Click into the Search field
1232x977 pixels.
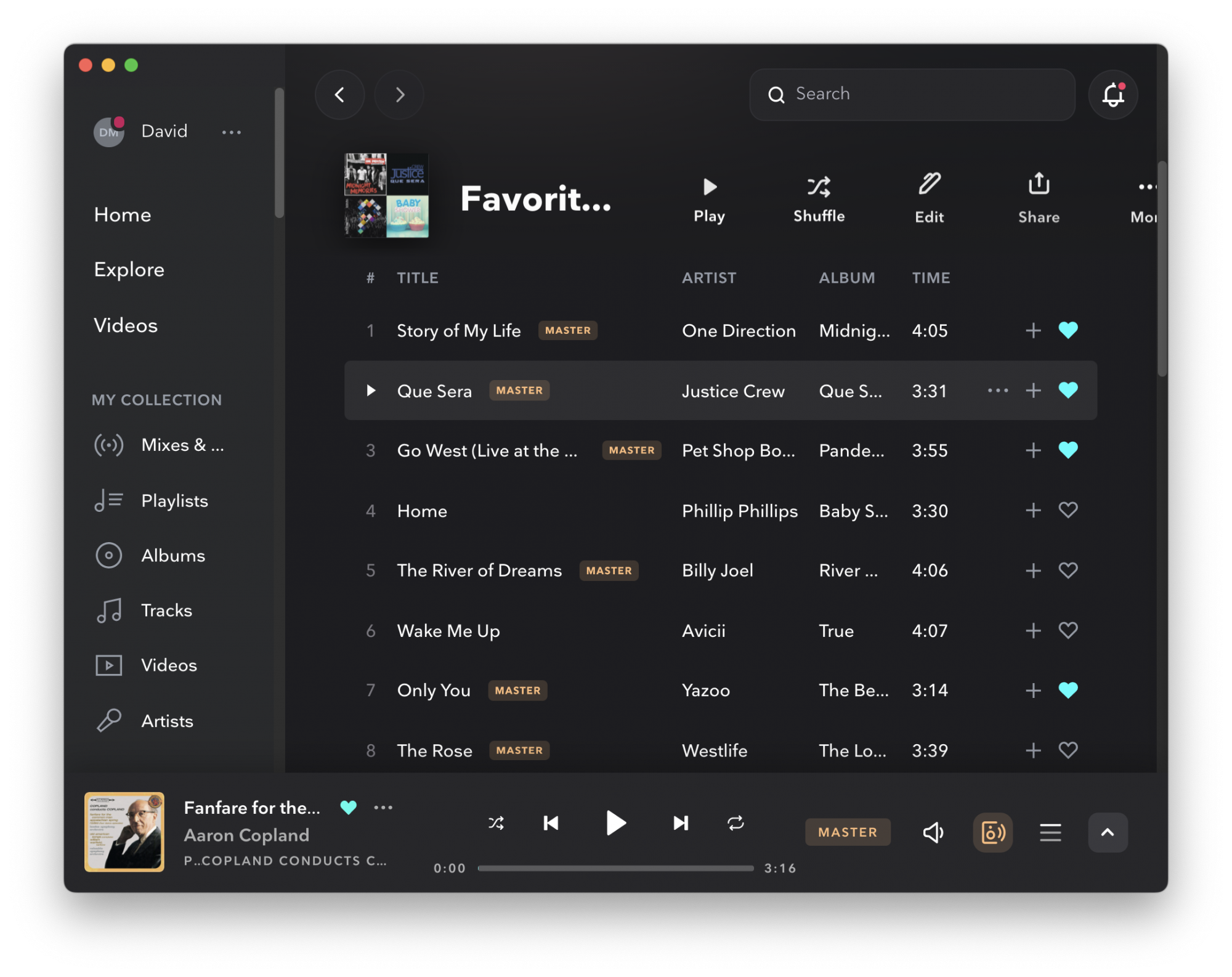point(924,94)
